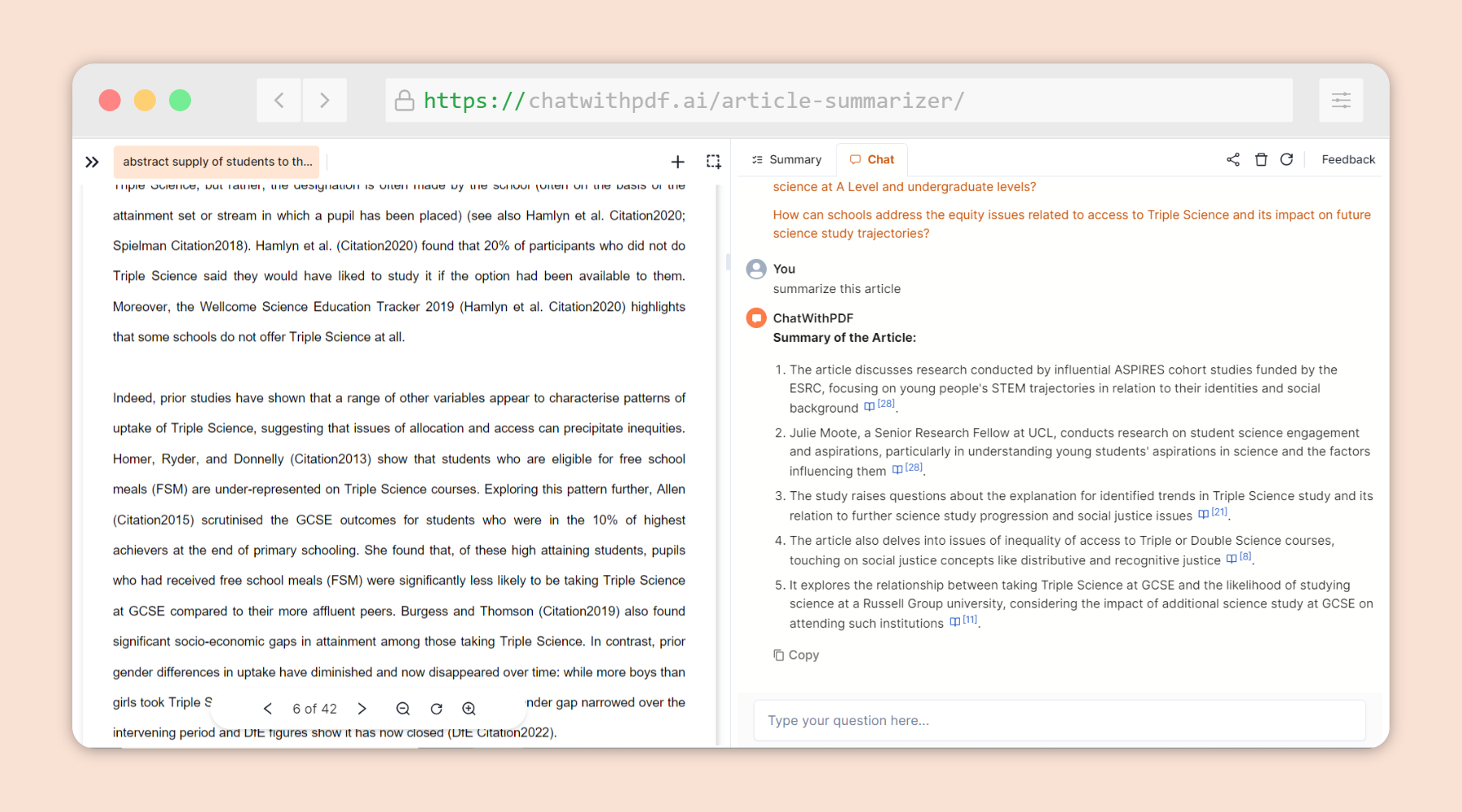Switch to the Summary tab
This screenshot has height=812, width=1462.
pos(785,159)
